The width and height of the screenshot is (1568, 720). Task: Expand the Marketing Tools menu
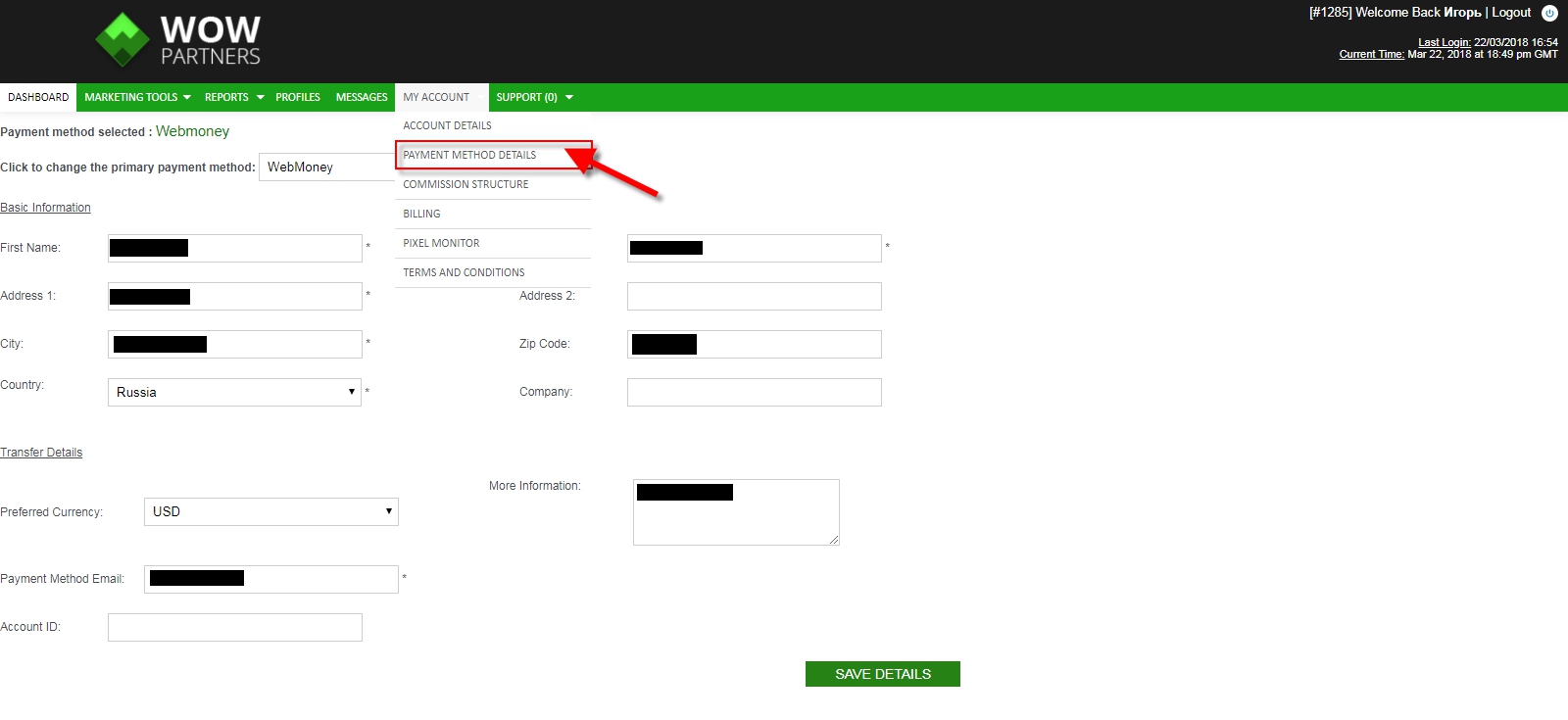point(137,97)
